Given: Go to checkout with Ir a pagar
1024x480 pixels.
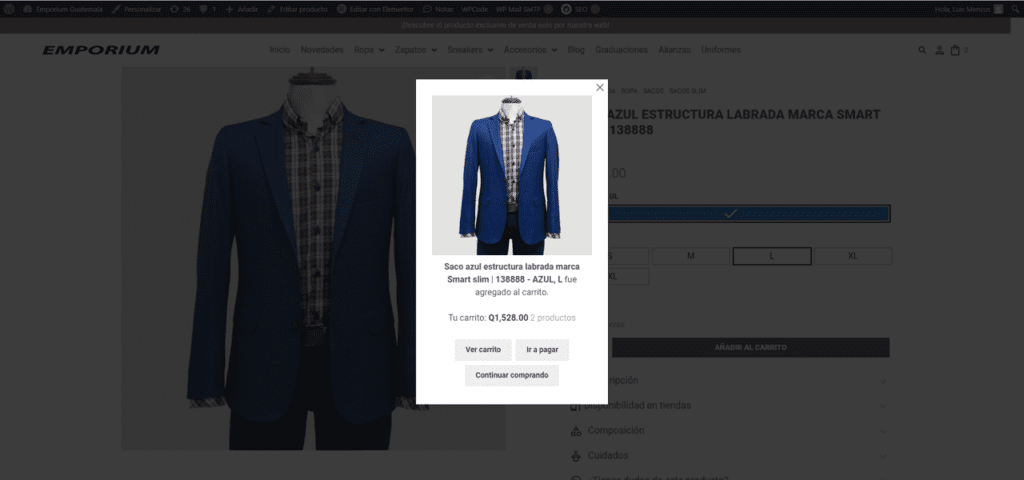Looking at the screenshot, I should tap(542, 349).
